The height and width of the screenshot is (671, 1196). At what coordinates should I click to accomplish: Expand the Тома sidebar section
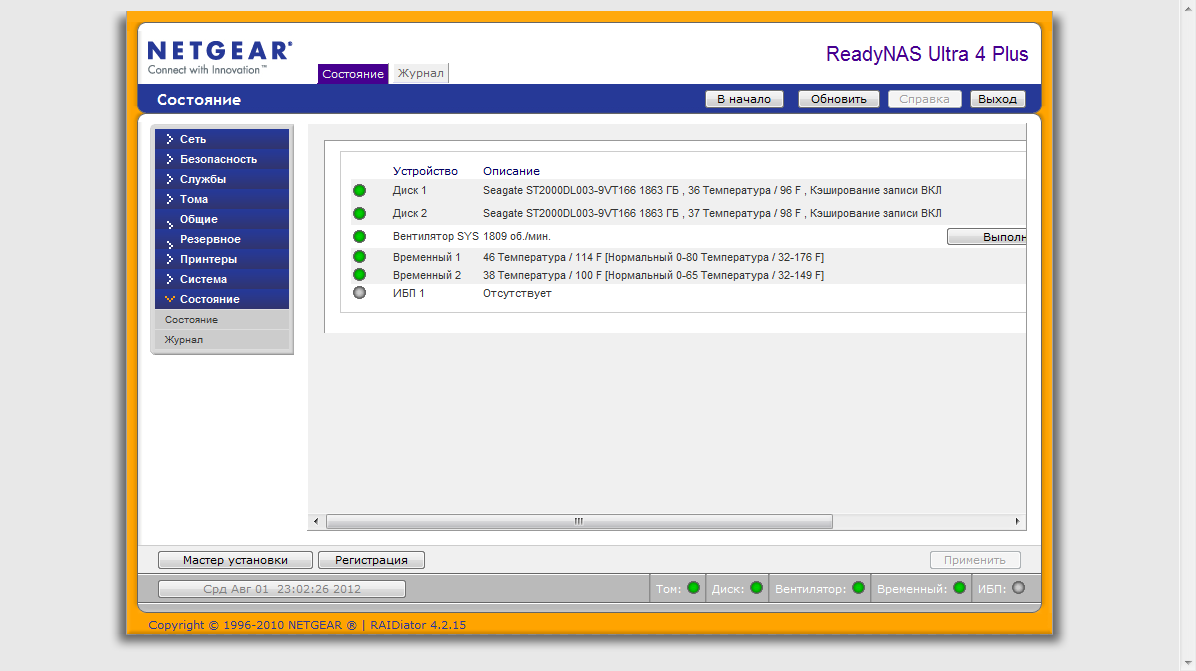coord(222,198)
